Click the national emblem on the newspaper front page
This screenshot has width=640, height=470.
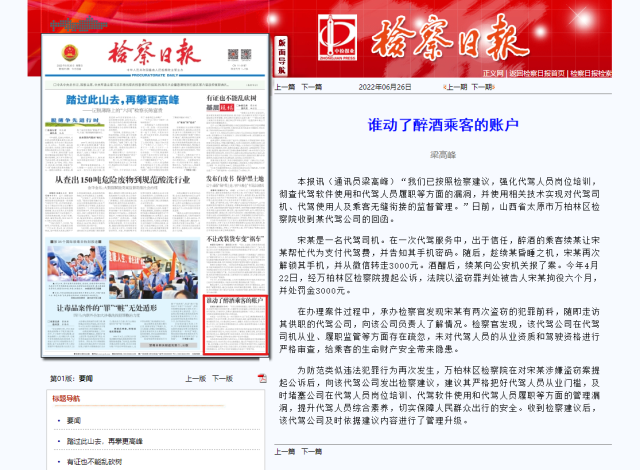[x=70, y=53]
